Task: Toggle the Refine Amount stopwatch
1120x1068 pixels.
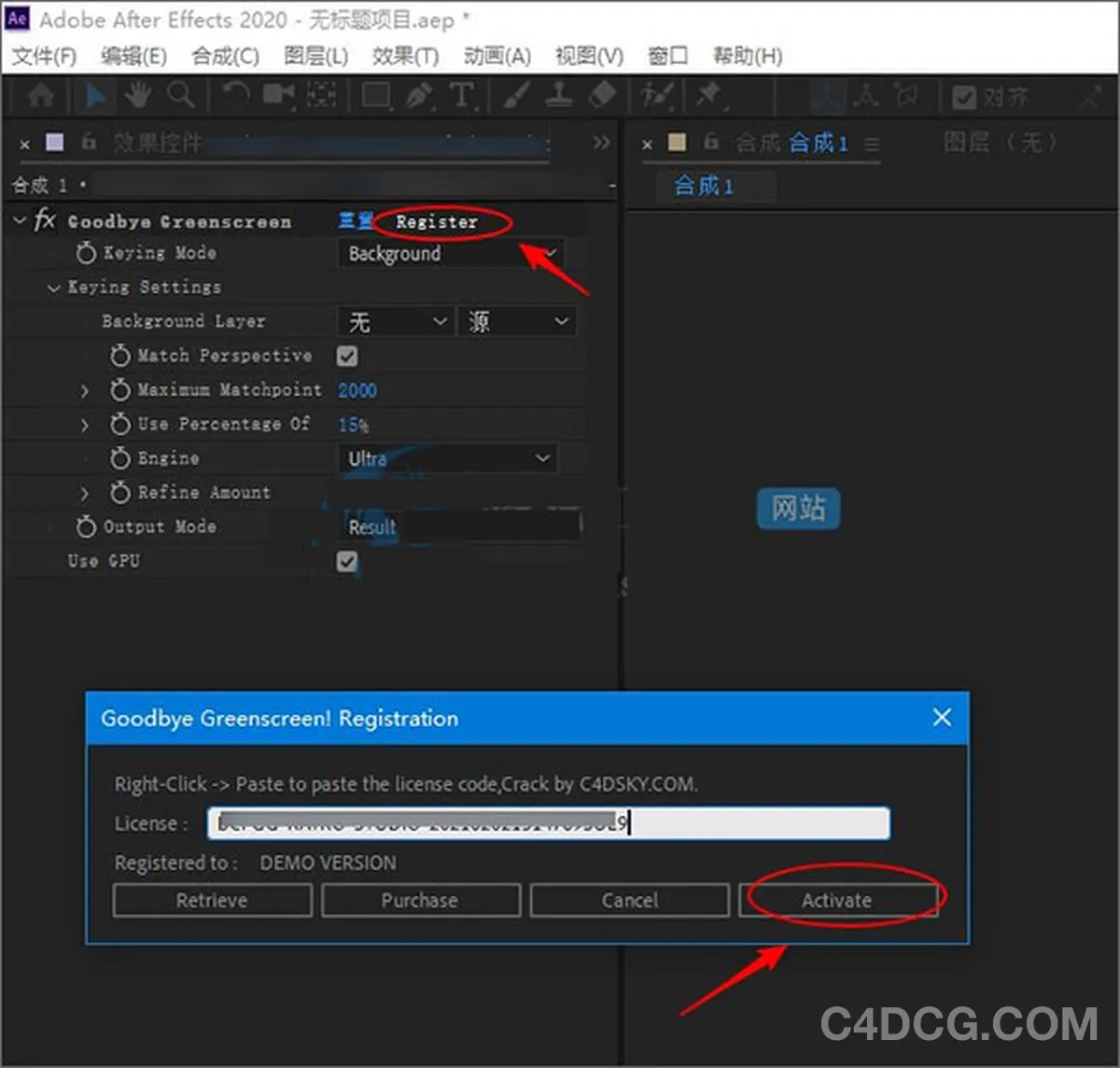Action: click(119, 492)
